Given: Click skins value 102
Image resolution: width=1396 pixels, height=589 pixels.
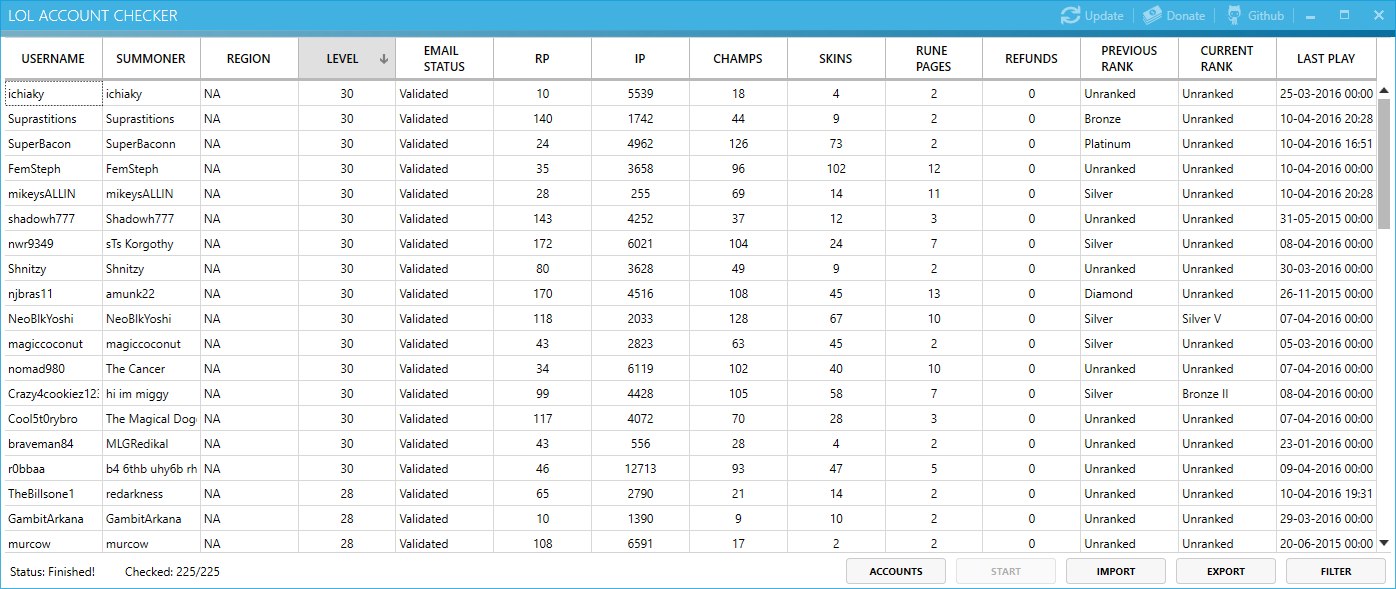Looking at the screenshot, I should click(x=836, y=169).
